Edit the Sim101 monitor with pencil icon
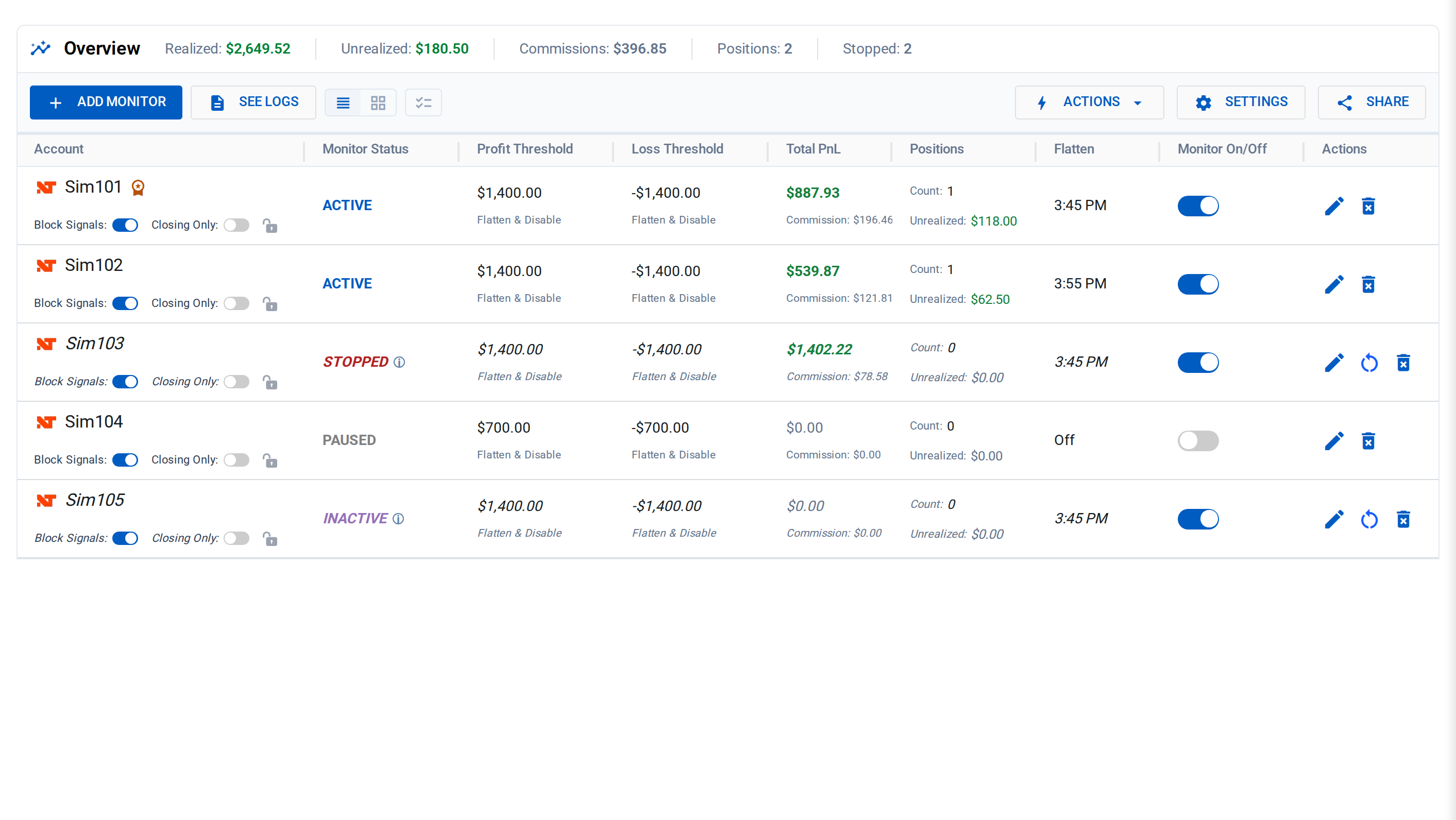This screenshot has width=1456, height=820. [x=1334, y=206]
